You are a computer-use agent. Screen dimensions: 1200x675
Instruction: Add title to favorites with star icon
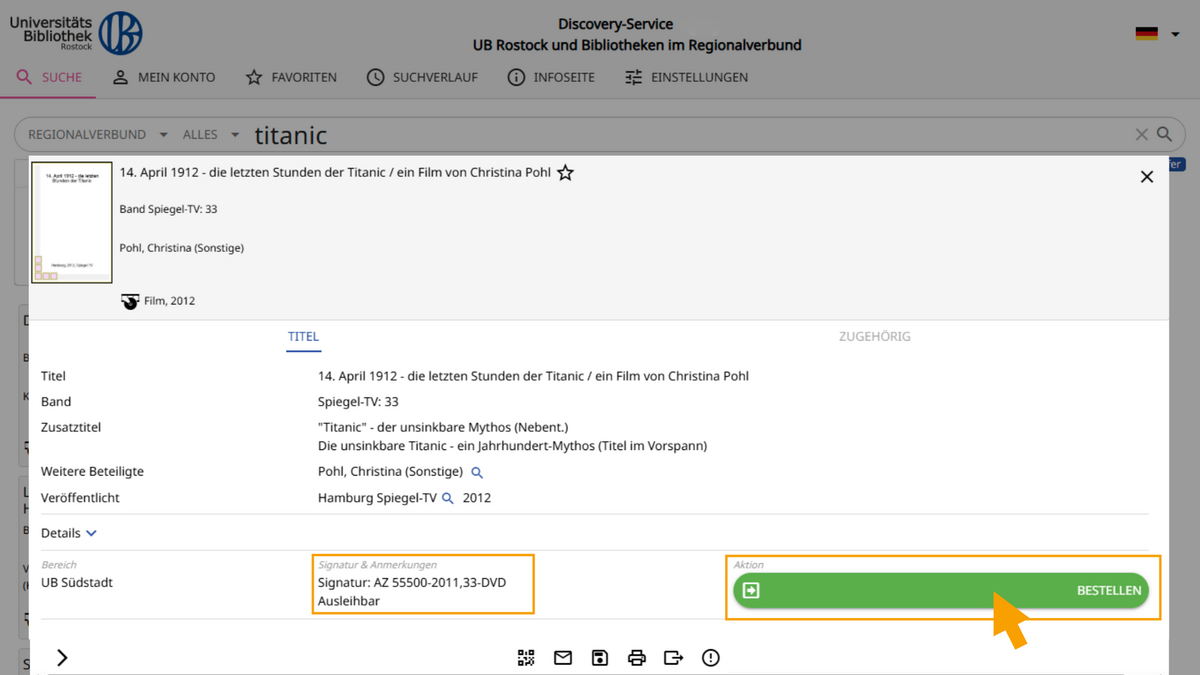(565, 173)
